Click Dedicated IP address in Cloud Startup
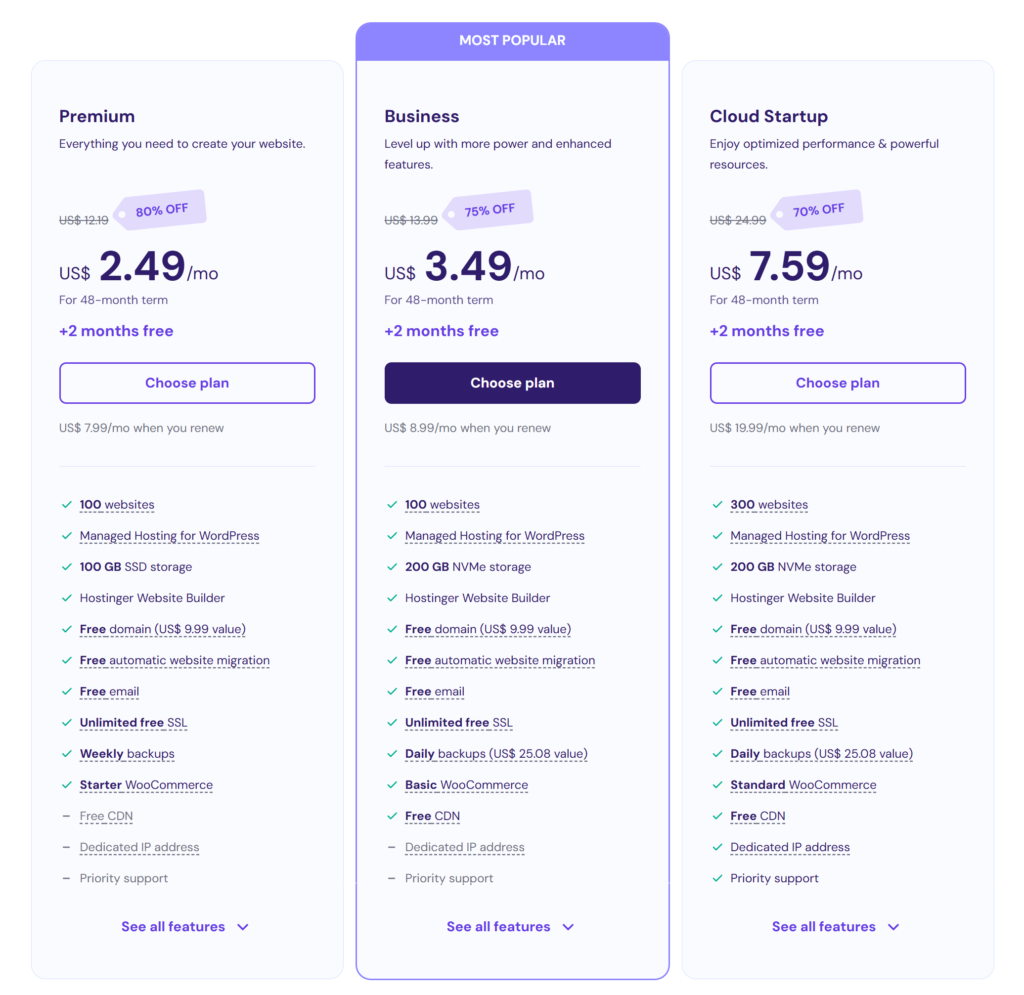This screenshot has height=995, width=1024. pyautogui.click(x=790, y=847)
